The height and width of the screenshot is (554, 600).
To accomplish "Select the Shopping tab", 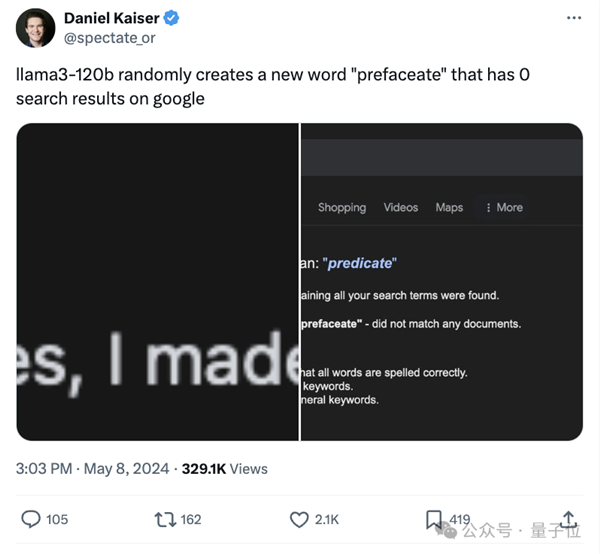I will click(342, 207).
